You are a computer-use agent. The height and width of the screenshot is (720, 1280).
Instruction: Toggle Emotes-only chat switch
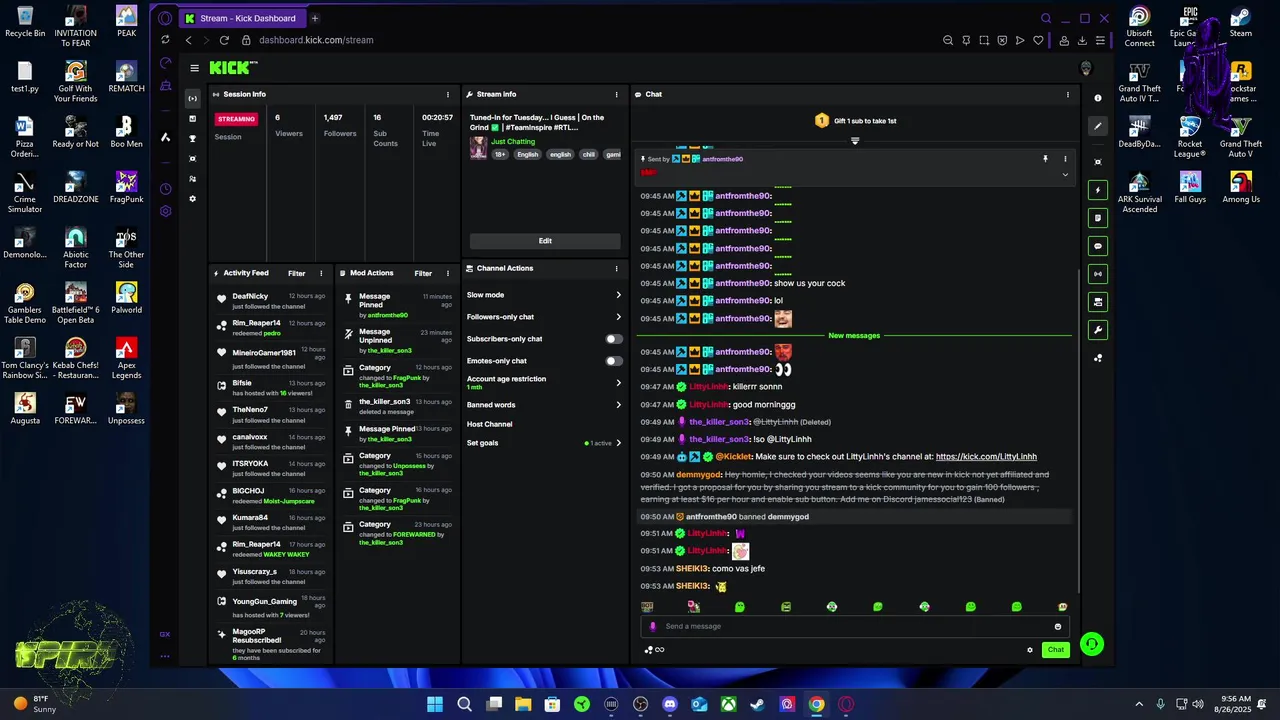[613, 361]
